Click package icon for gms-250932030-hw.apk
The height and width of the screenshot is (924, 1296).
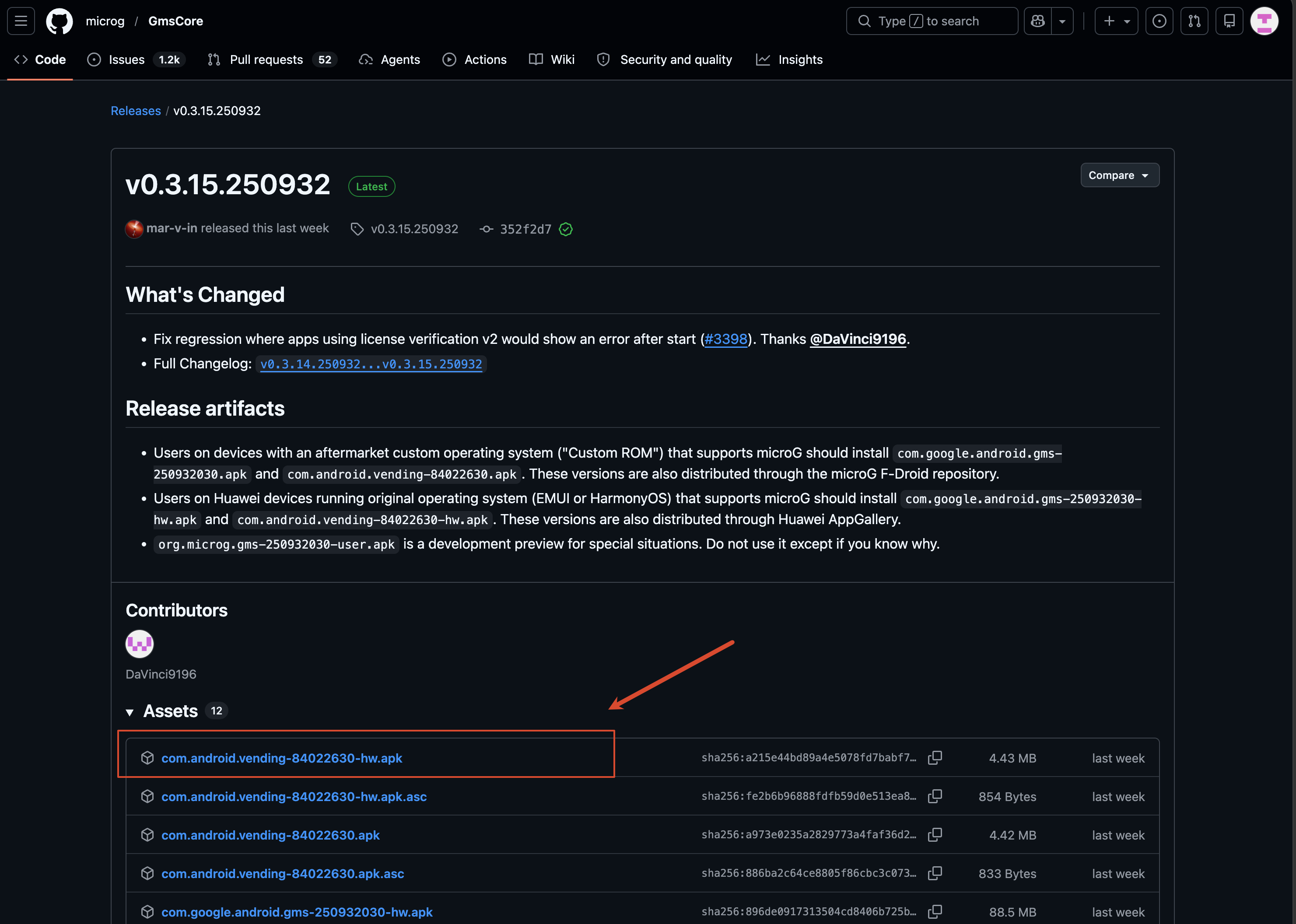(x=147, y=912)
